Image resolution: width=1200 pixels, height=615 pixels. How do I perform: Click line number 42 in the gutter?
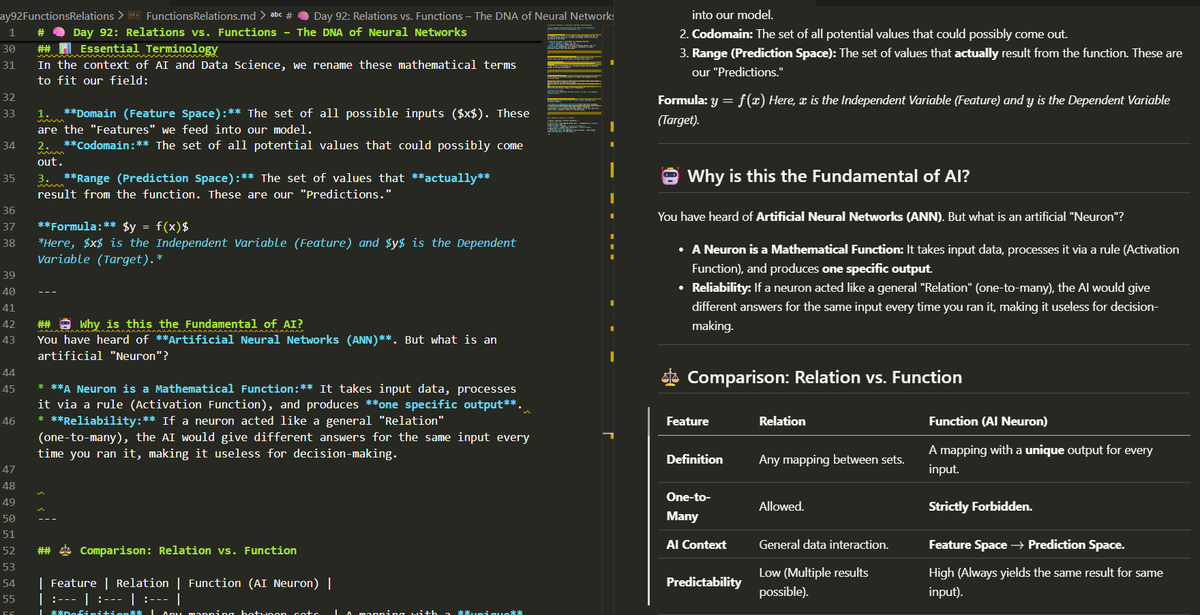click(x=9, y=324)
